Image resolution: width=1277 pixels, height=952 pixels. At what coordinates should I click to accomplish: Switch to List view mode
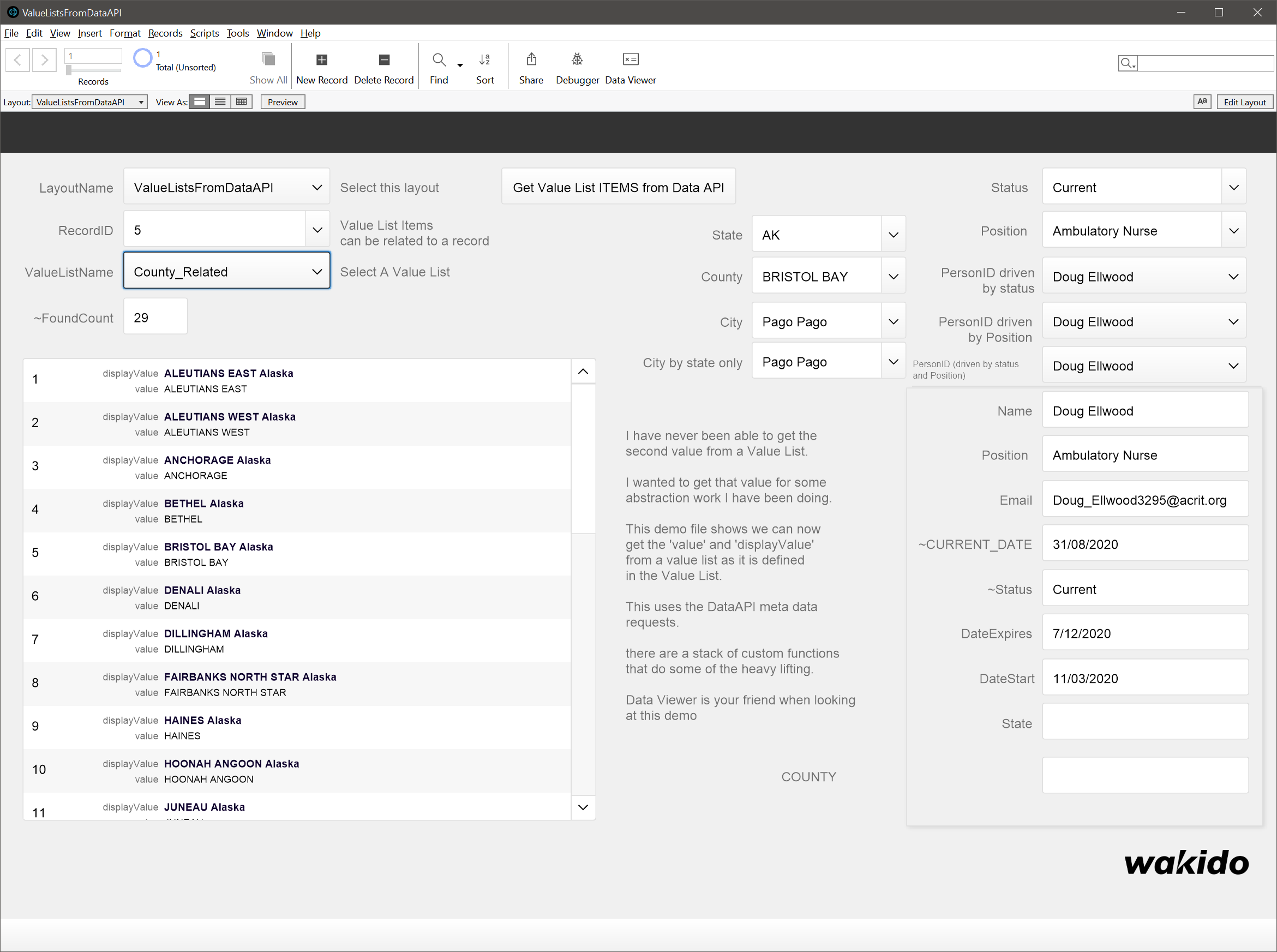(x=220, y=102)
